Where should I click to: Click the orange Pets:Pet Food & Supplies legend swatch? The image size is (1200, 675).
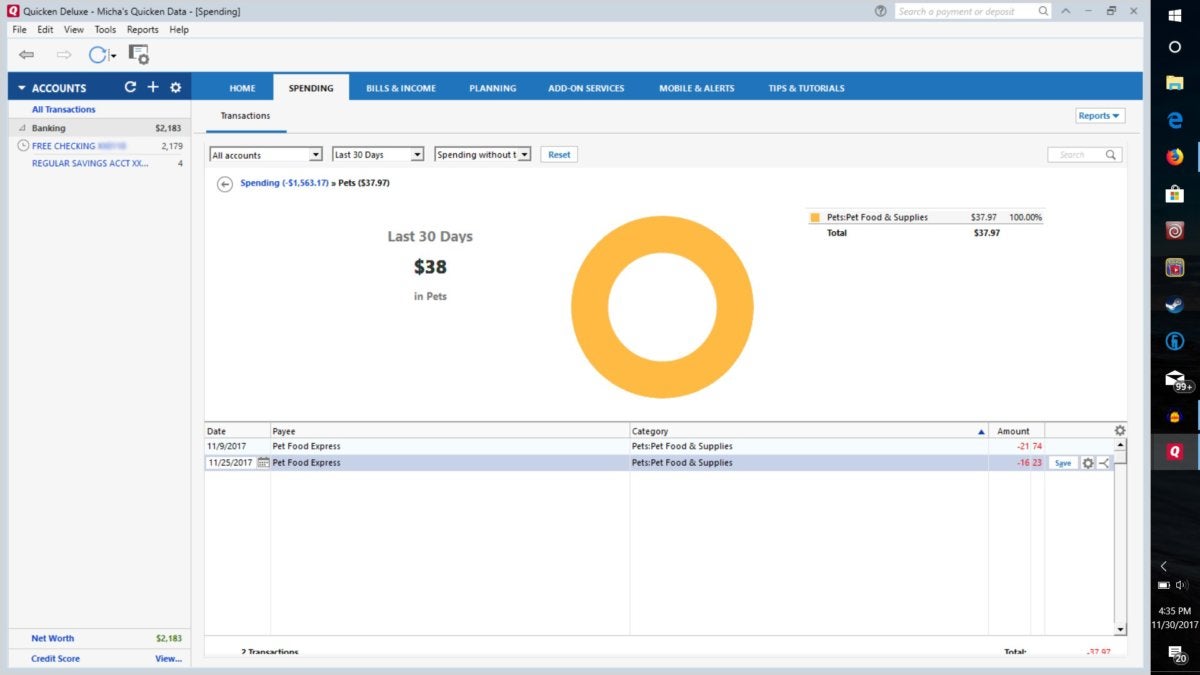(815, 217)
